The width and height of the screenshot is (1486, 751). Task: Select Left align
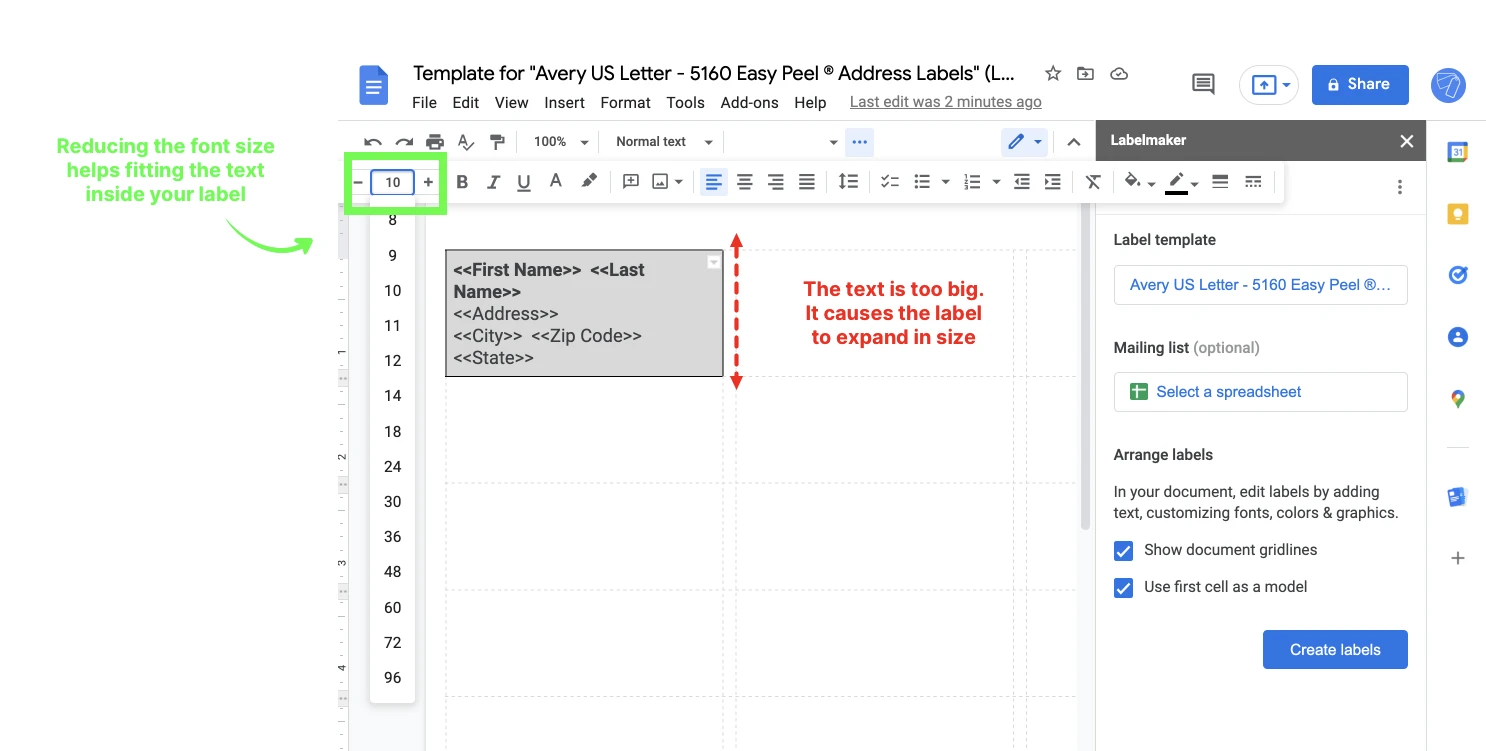pos(714,182)
